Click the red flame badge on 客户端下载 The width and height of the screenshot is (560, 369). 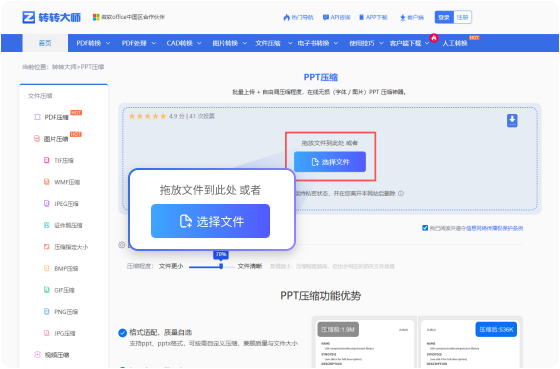(434, 38)
